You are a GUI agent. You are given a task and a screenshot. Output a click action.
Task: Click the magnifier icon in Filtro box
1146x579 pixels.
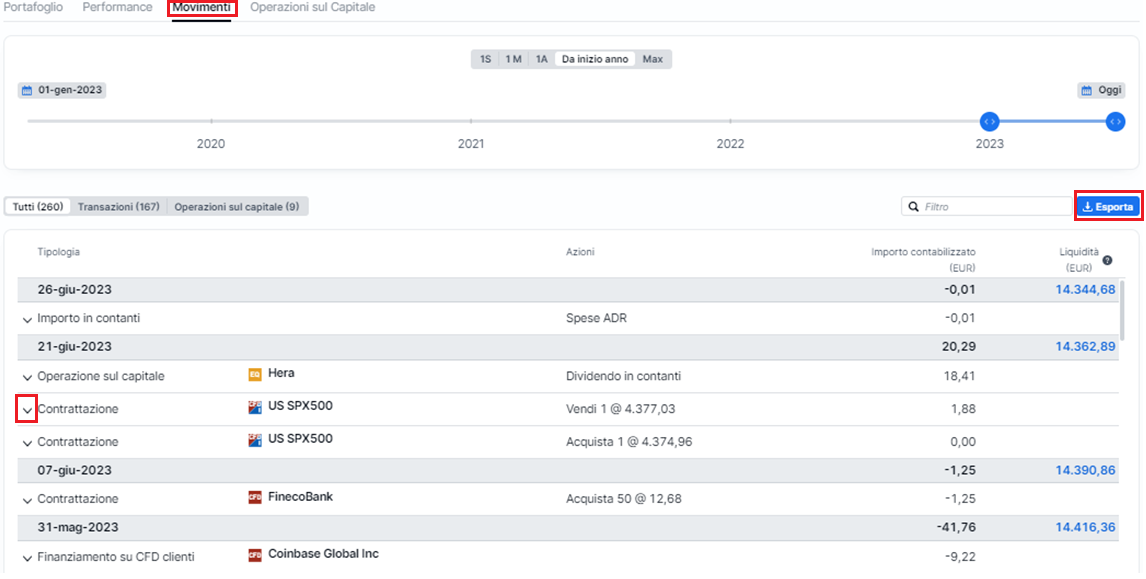click(914, 207)
